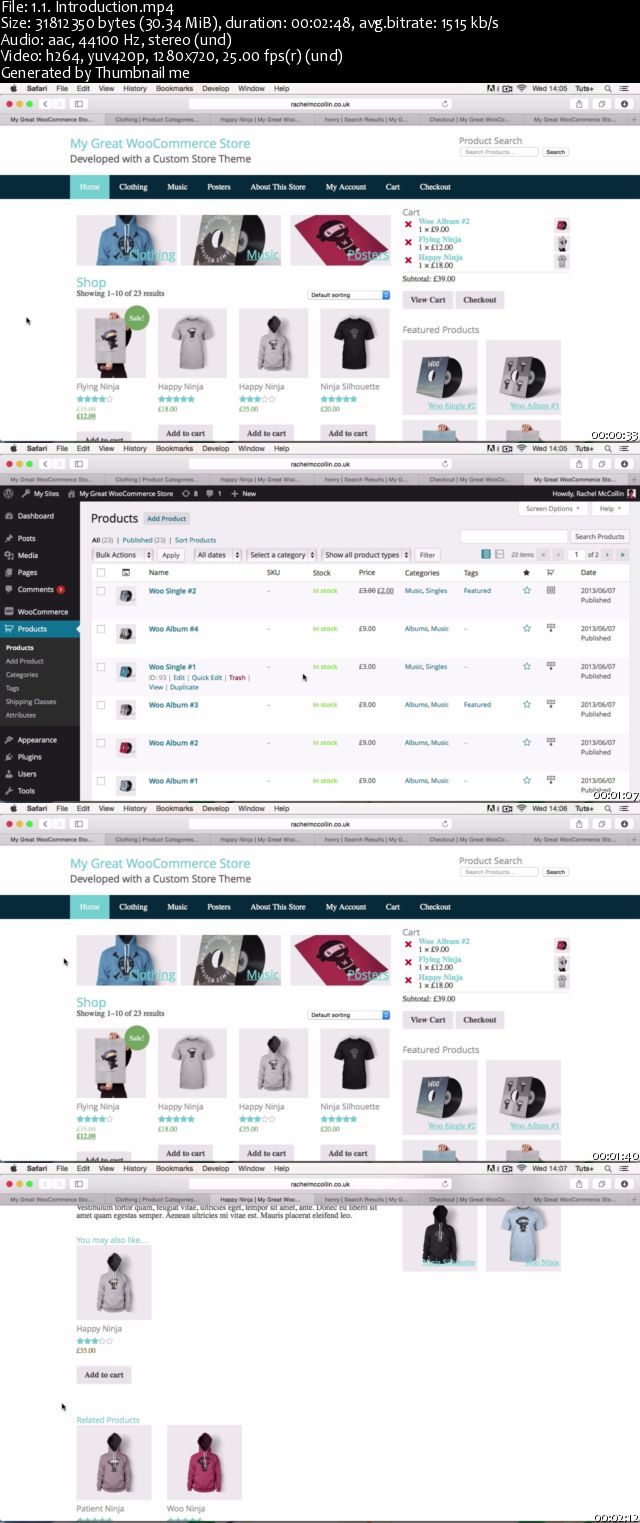The width and height of the screenshot is (640, 1523).
Task: Open Plugins in the WordPress admin sidebar
Action: click(29, 757)
